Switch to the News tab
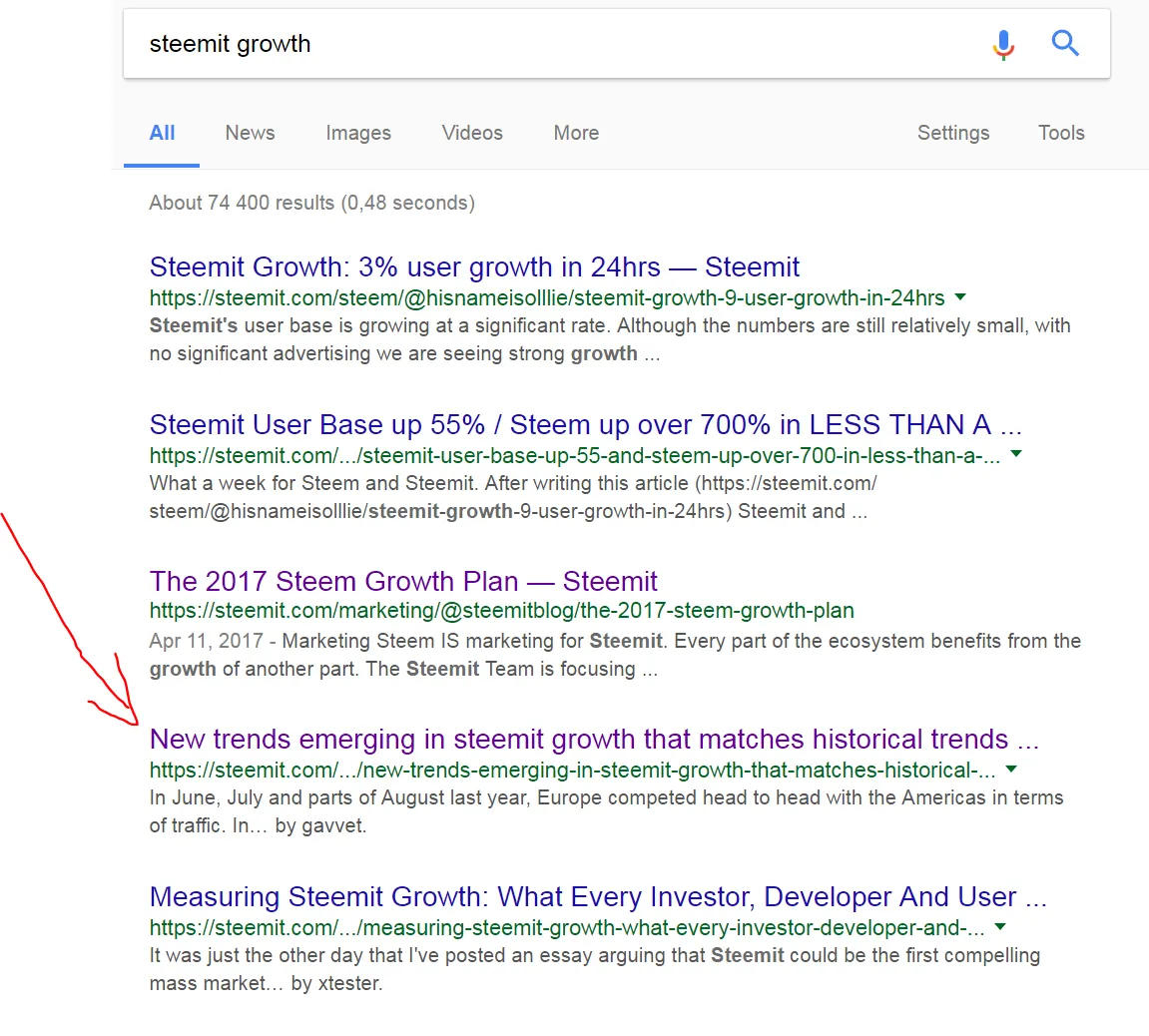The width and height of the screenshot is (1149, 1036). (250, 133)
